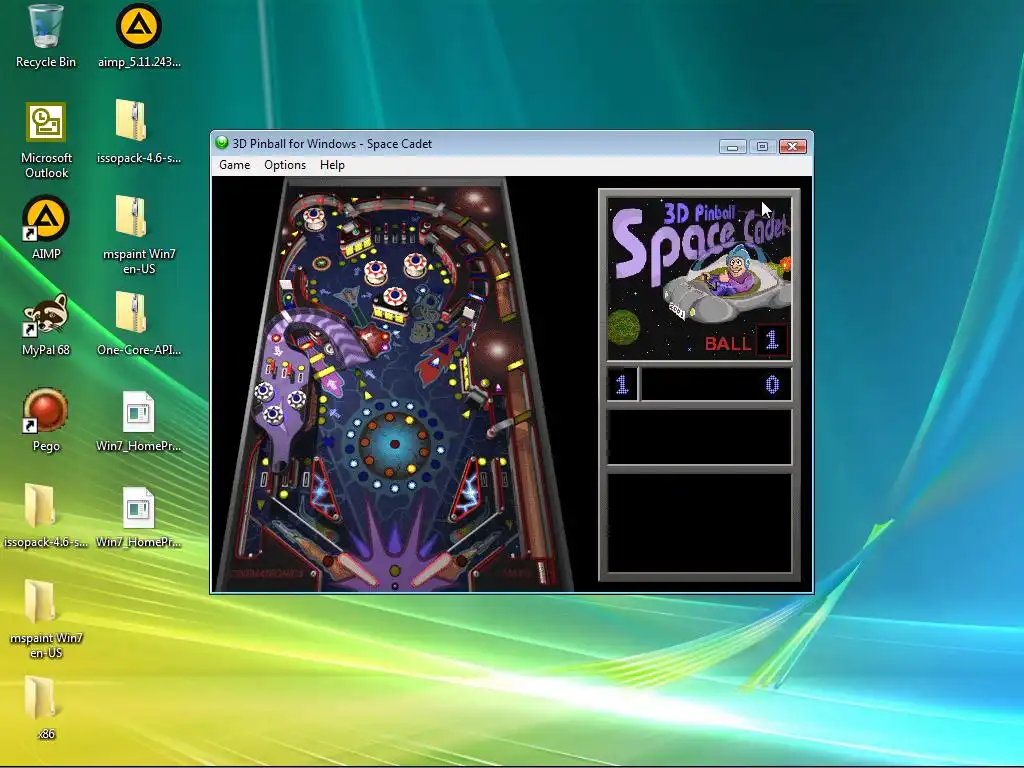Select the MyPal 68 raccoon icon
Screen dimensions: 1024x768
46,324
